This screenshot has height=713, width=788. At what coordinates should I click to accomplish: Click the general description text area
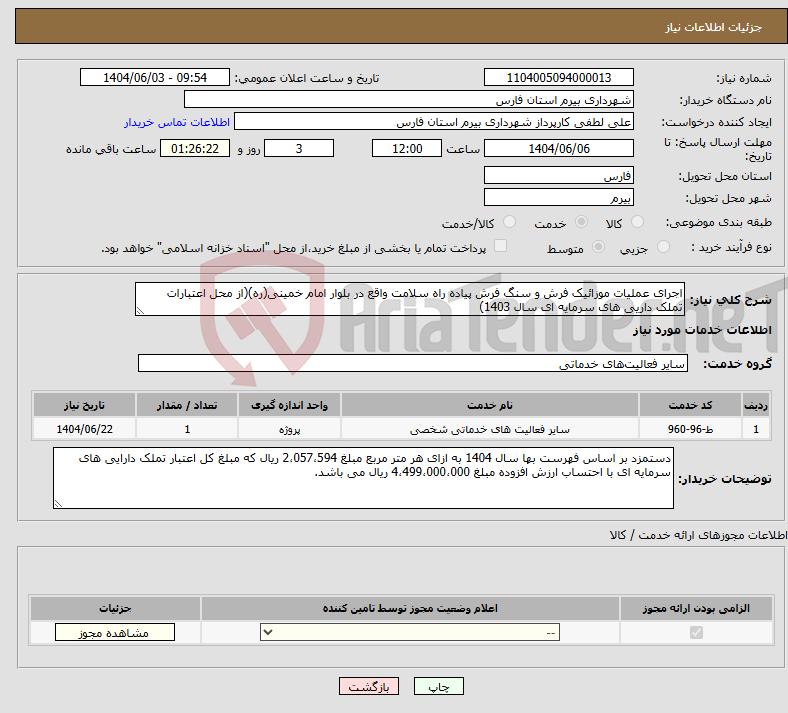coord(410,299)
